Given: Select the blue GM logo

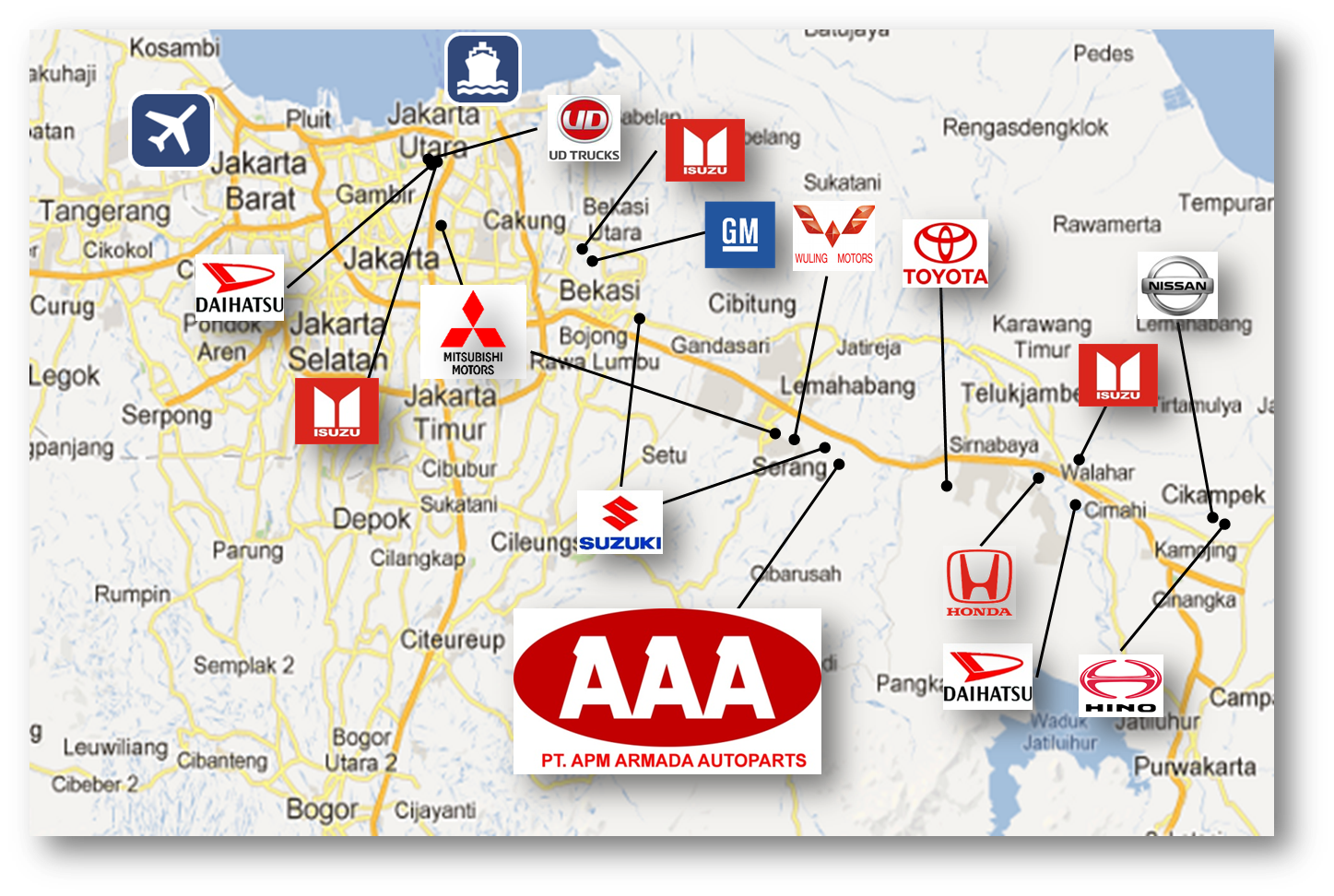Looking at the screenshot, I should [740, 235].
